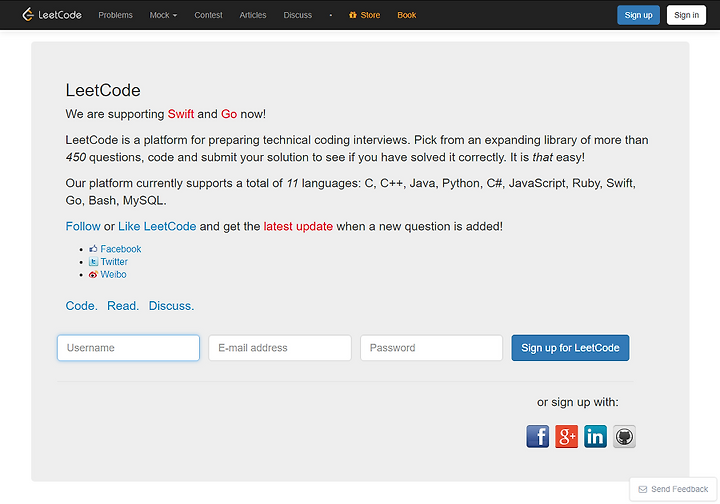This screenshot has height=504, width=720.
Task: Open Articles in the navbar
Action: (x=253, y=15)
